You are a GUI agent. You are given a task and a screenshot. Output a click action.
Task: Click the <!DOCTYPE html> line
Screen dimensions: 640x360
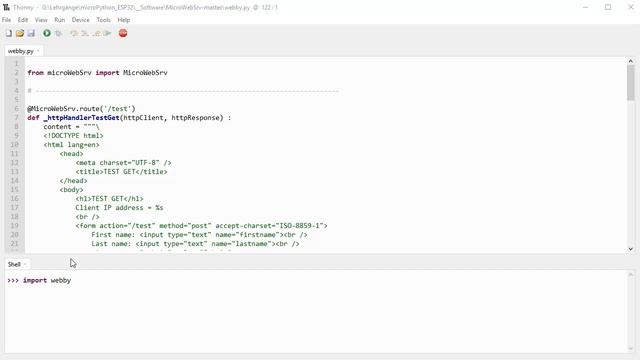[x=73, y=136]
